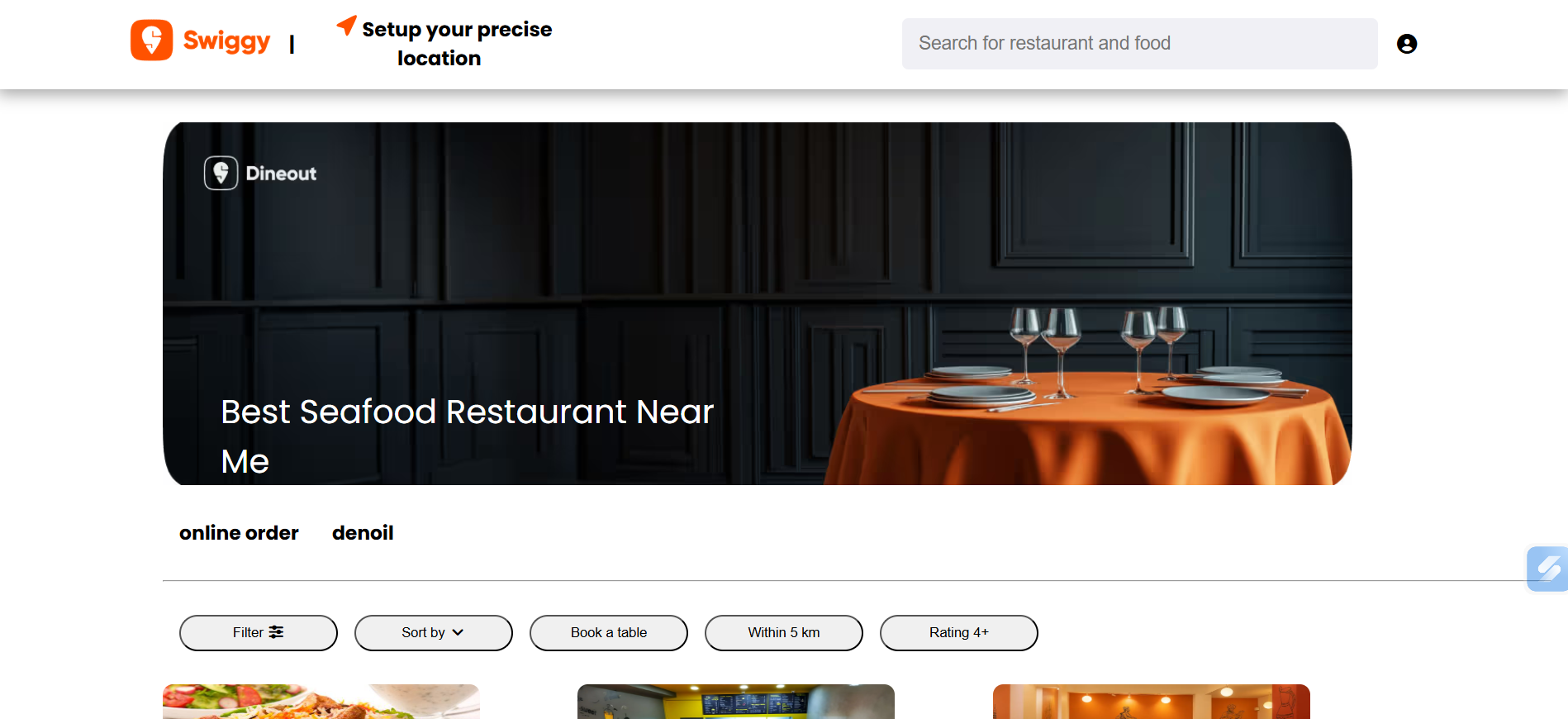
Task: Toggle the Within 5 km filter
Action: coord(784,633)
